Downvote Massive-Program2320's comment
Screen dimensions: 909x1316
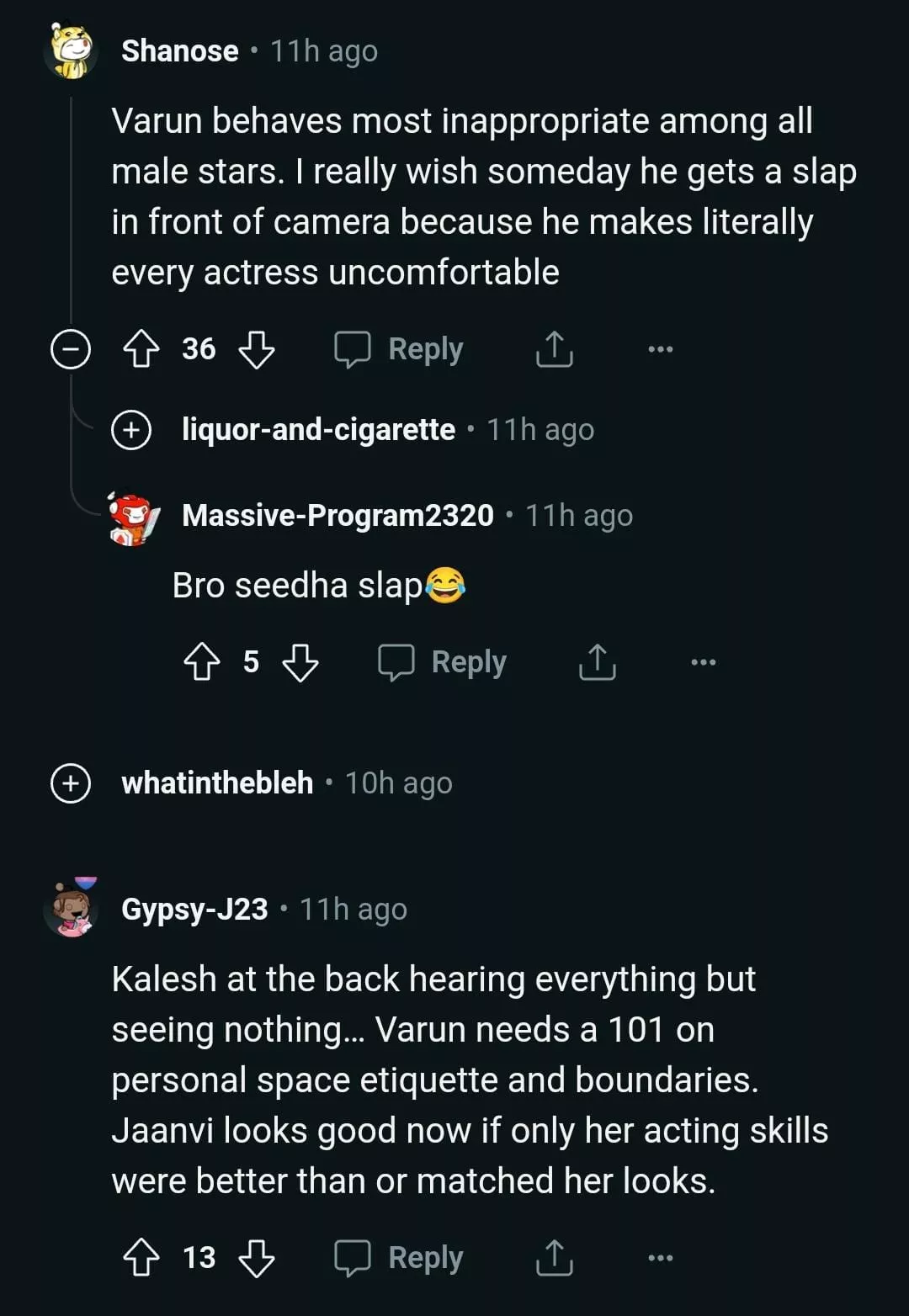[300, 662]
